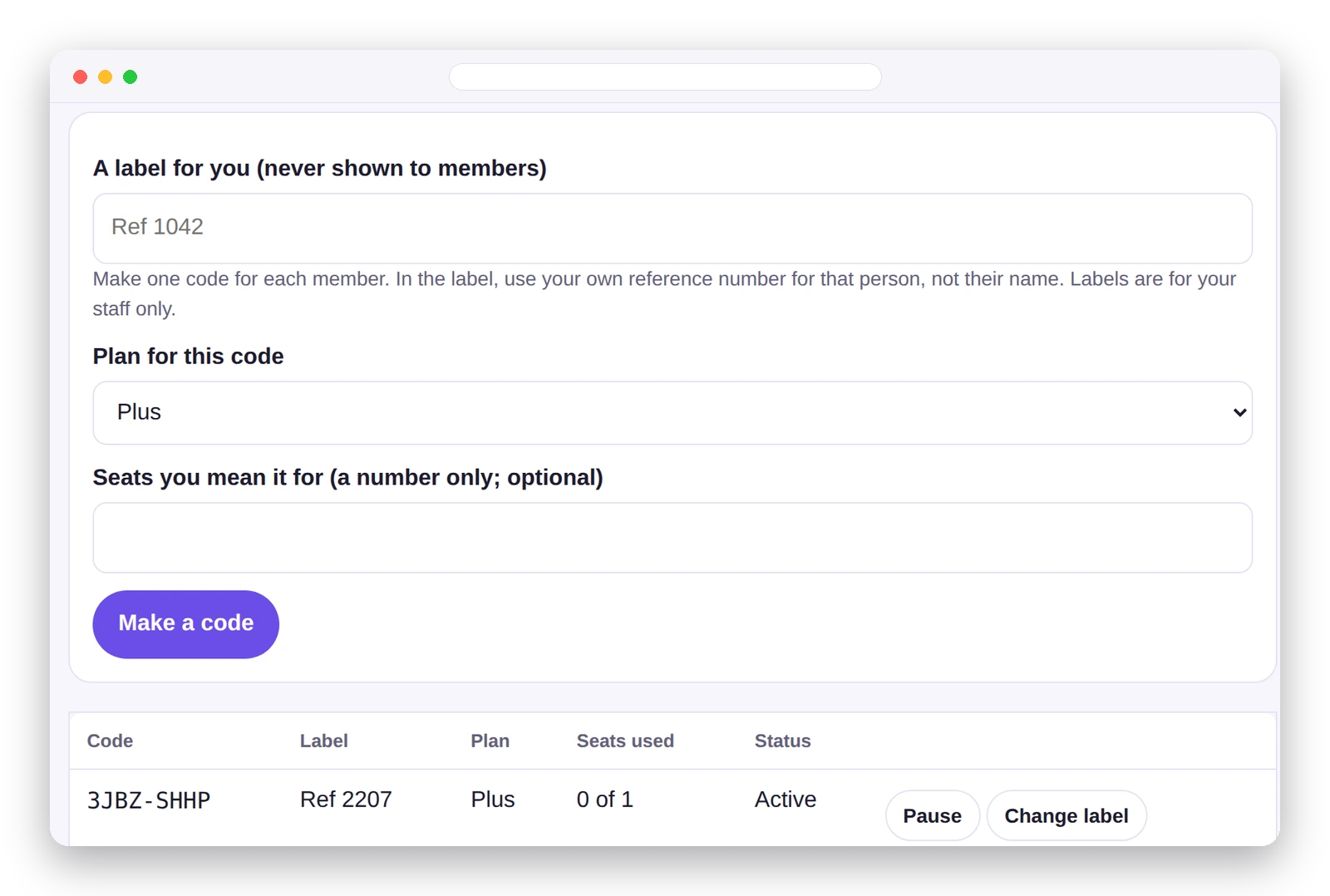Click the 0 of 1 seats used cell
The width and height of the screenshot is (1330, 896).
click(605, 800)
